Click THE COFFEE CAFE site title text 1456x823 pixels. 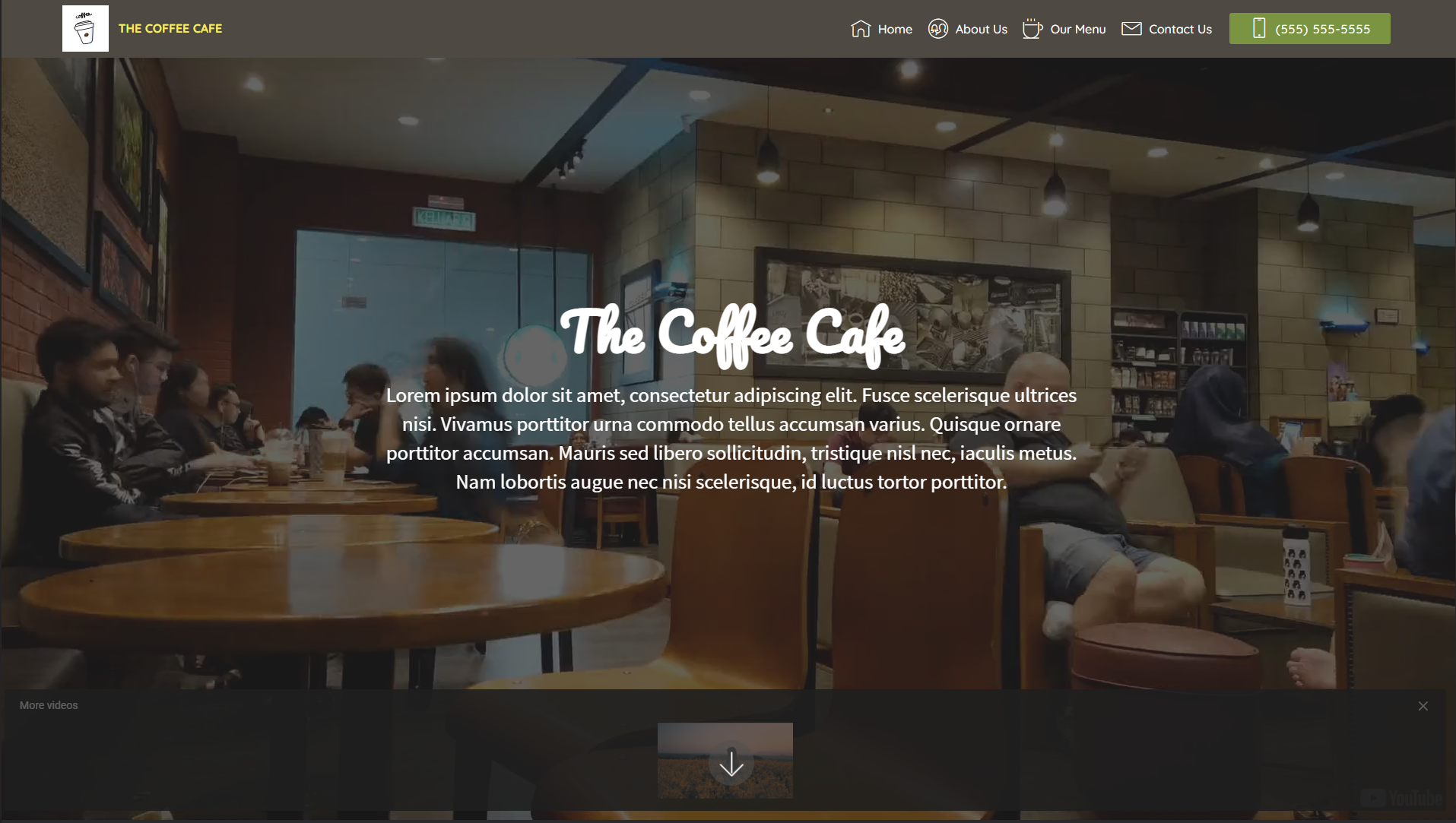[170, 28]
